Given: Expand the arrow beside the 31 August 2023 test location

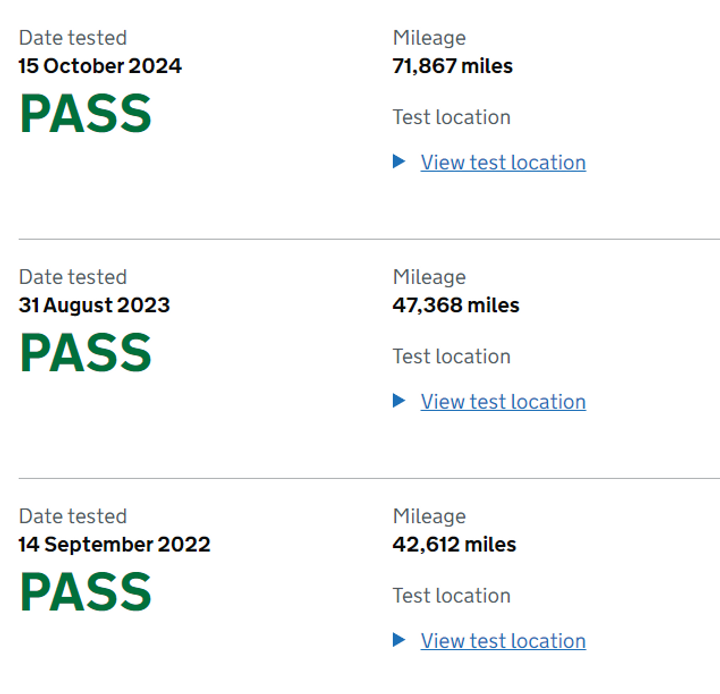Looking at the screenshot, I should [x=400, y=401].
